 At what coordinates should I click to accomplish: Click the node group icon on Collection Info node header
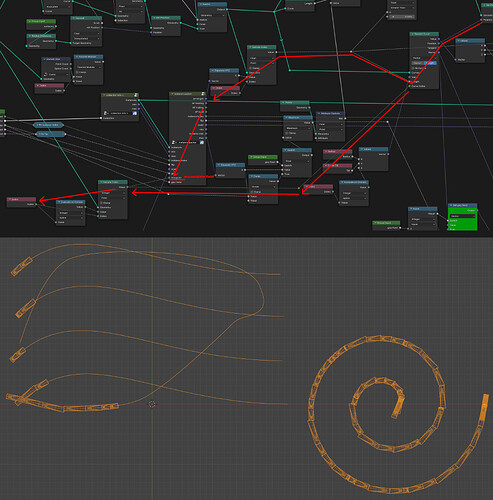tap(136, 95)
